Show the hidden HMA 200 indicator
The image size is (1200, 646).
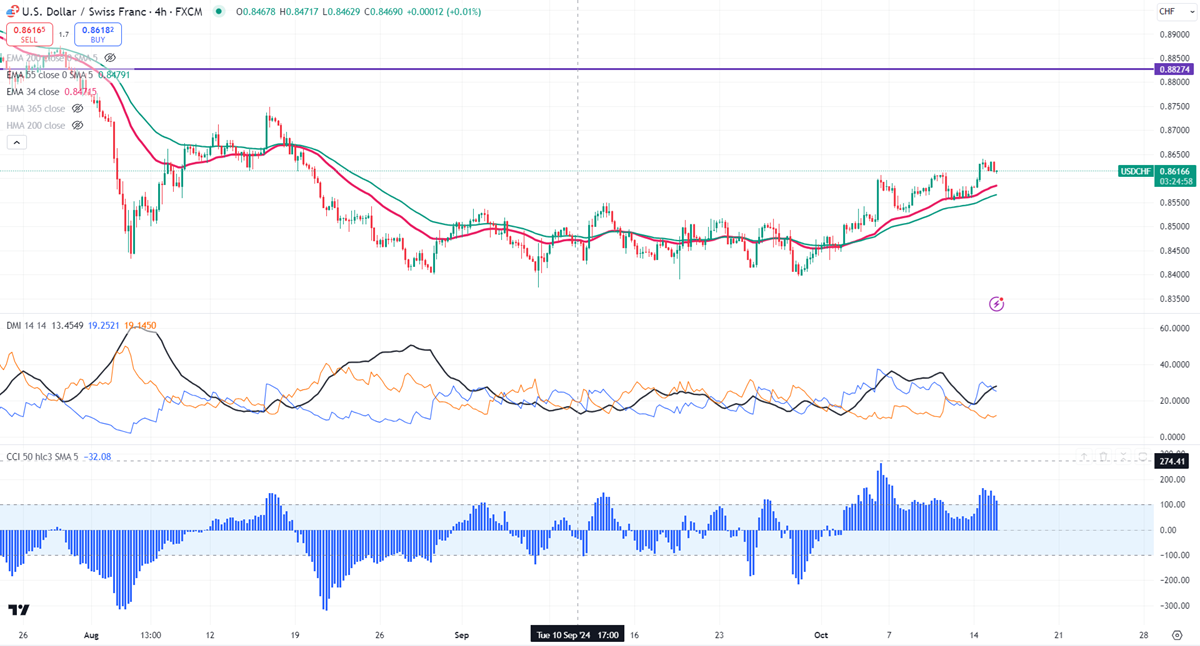click(x=77, y=125)
